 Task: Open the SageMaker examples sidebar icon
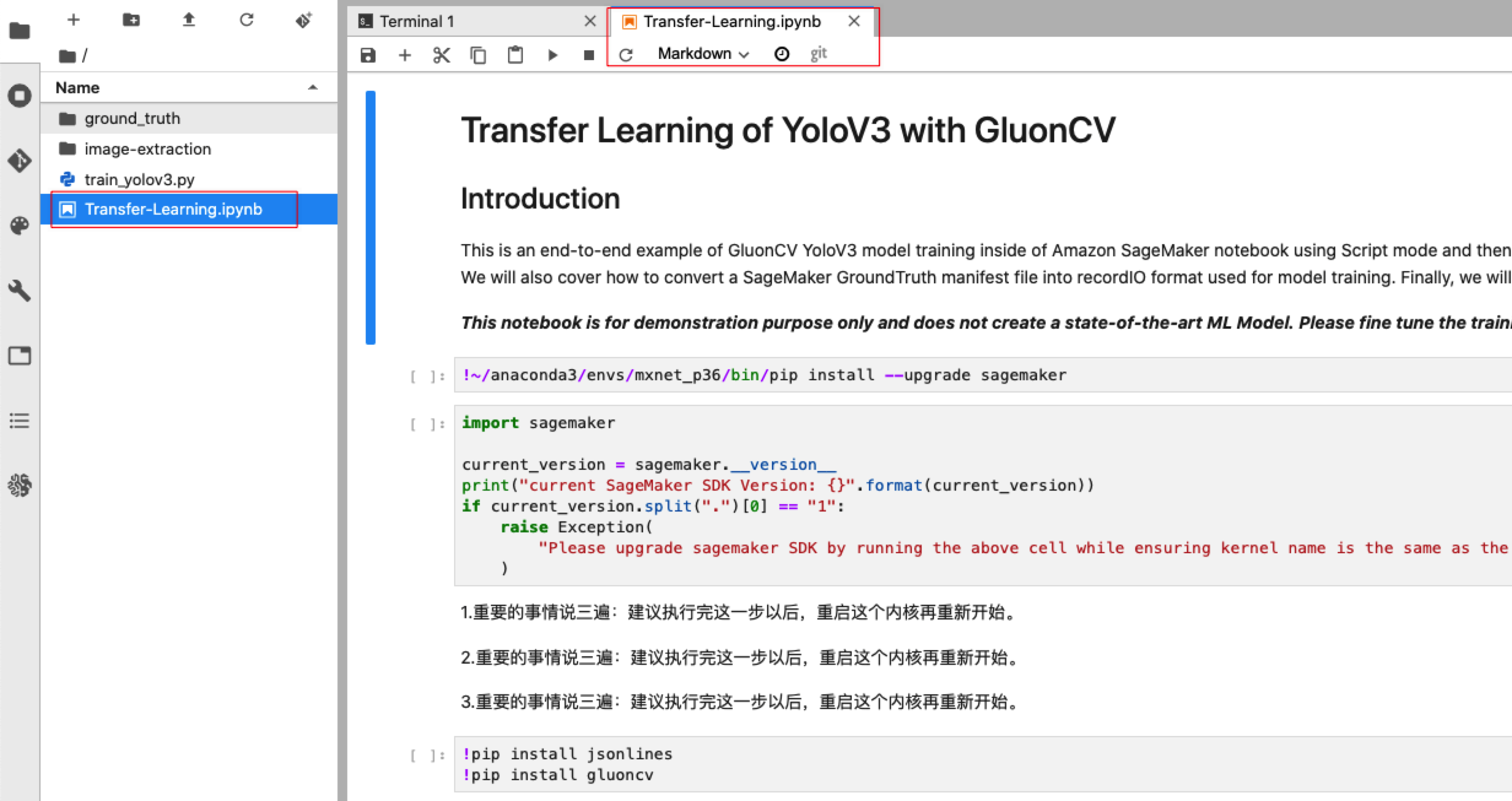[x=20, y=485]
